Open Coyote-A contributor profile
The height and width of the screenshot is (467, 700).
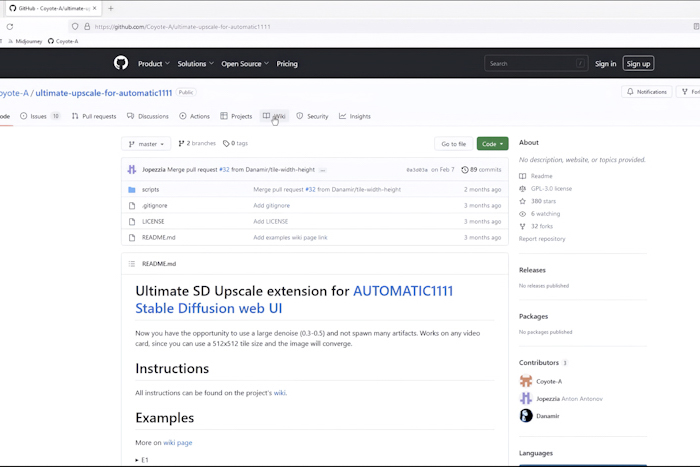pos(549,381)
